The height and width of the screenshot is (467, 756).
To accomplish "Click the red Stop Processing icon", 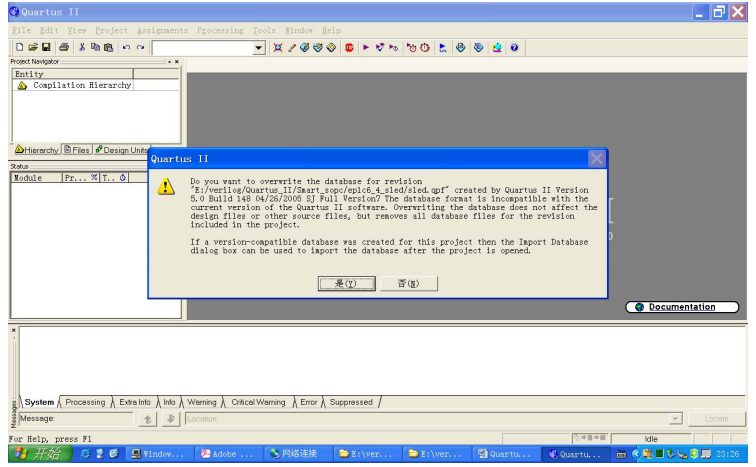I will (x=349, y=47).
